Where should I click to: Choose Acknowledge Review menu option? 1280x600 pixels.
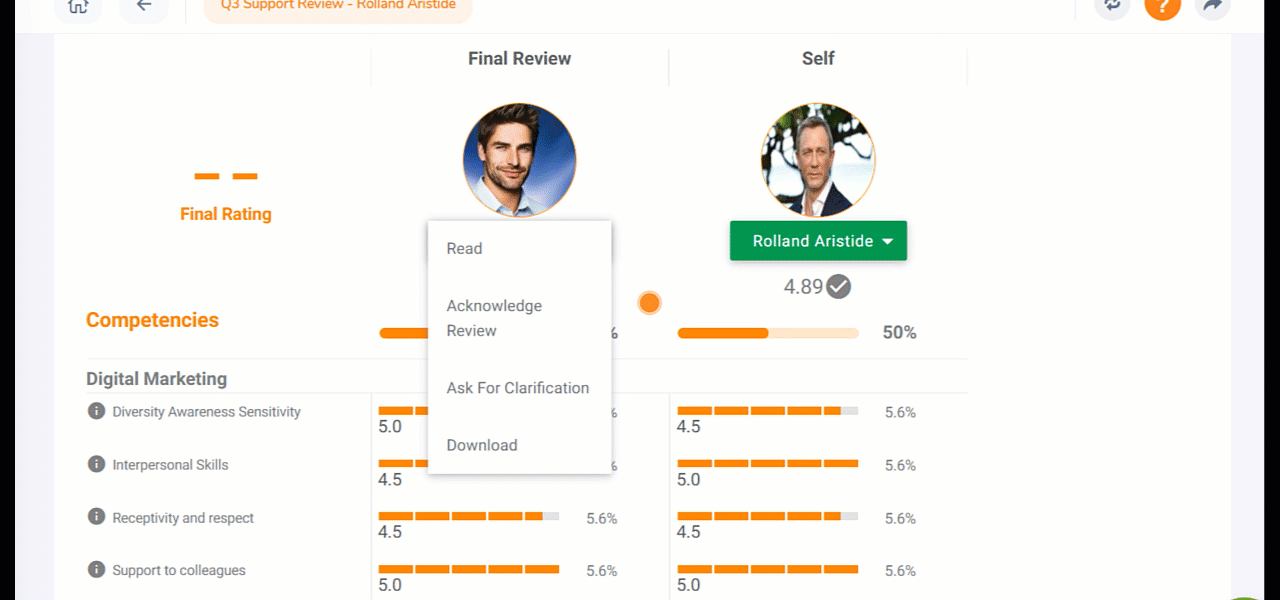pos(494,318)
